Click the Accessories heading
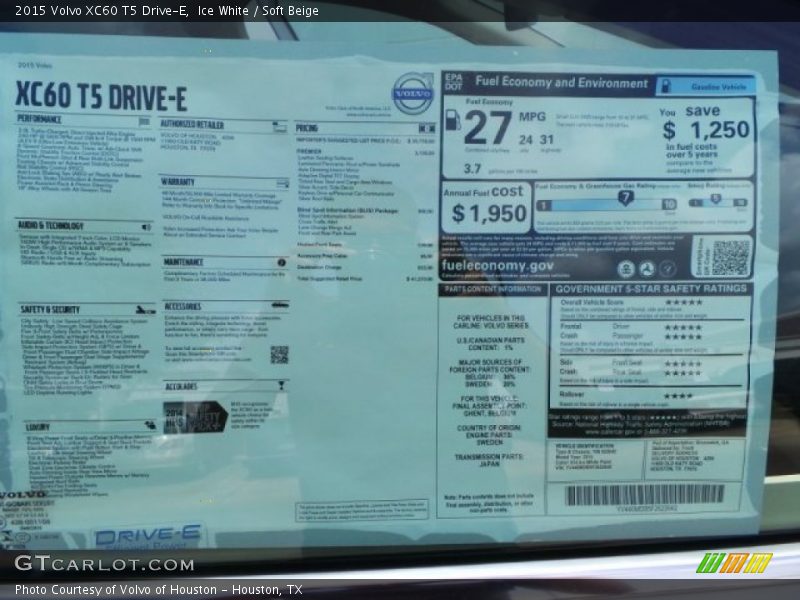The image size is (800, 600). click(183, 306)
